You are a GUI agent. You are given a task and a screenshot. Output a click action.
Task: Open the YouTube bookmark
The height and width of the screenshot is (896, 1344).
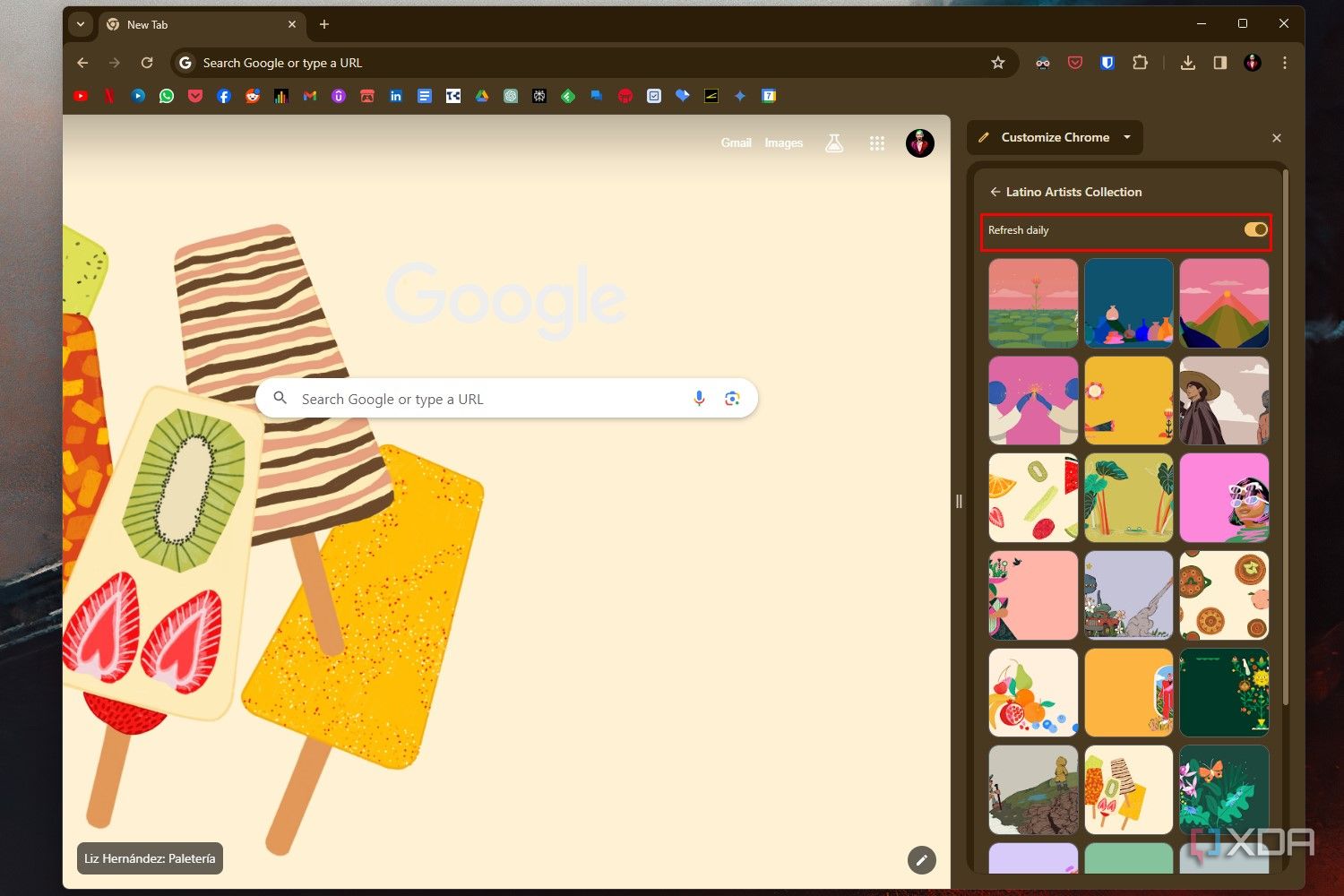pyautogui.click(x=81, y=96)
